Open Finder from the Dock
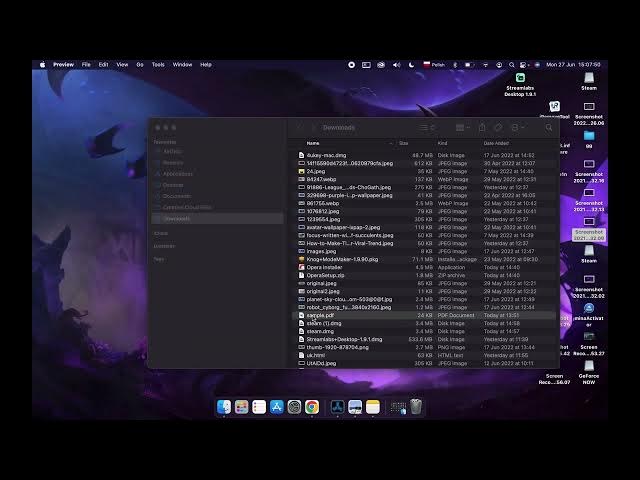 [x=224, y=407]
